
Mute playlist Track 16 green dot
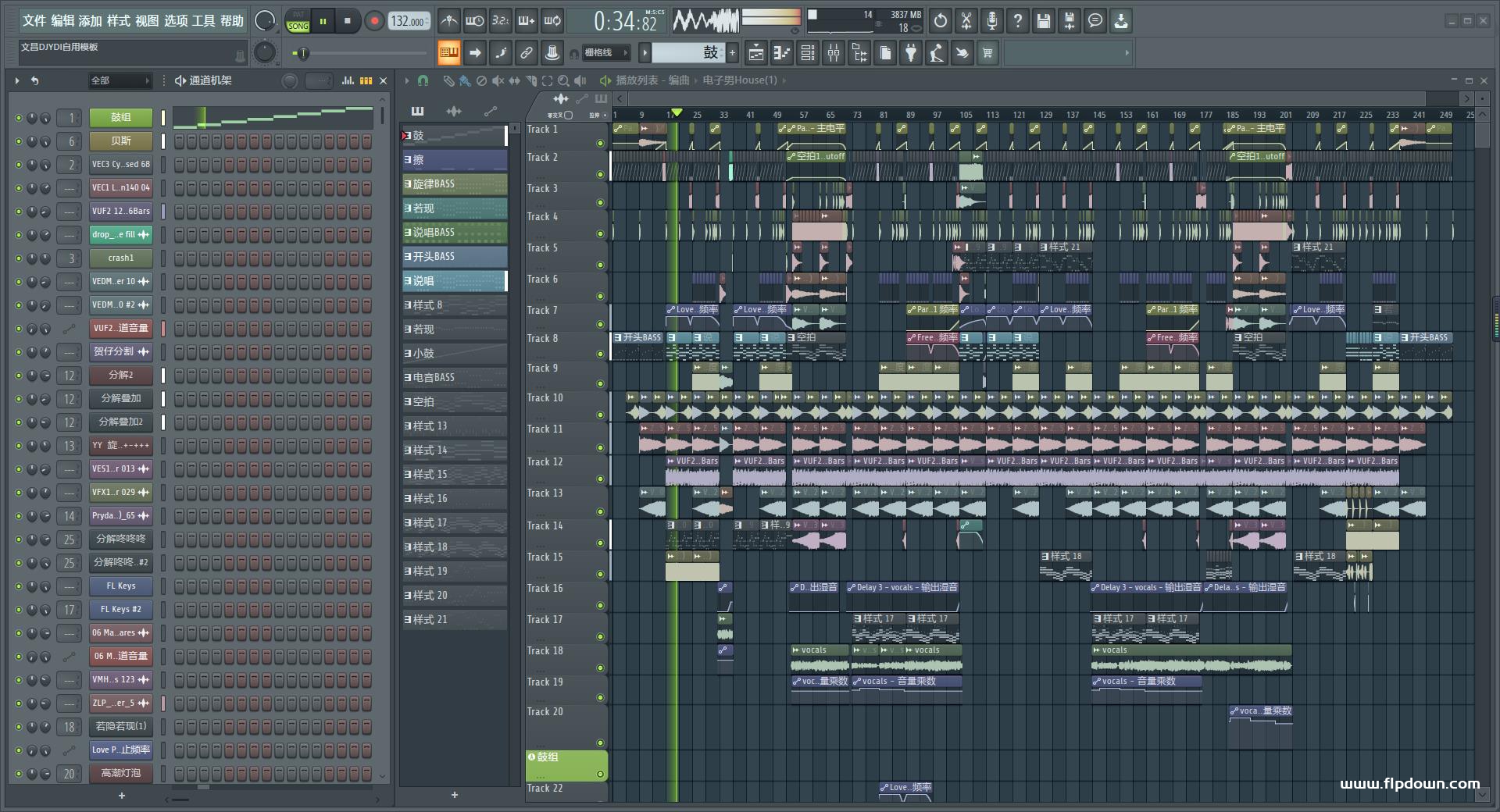(x=600, y=606)
